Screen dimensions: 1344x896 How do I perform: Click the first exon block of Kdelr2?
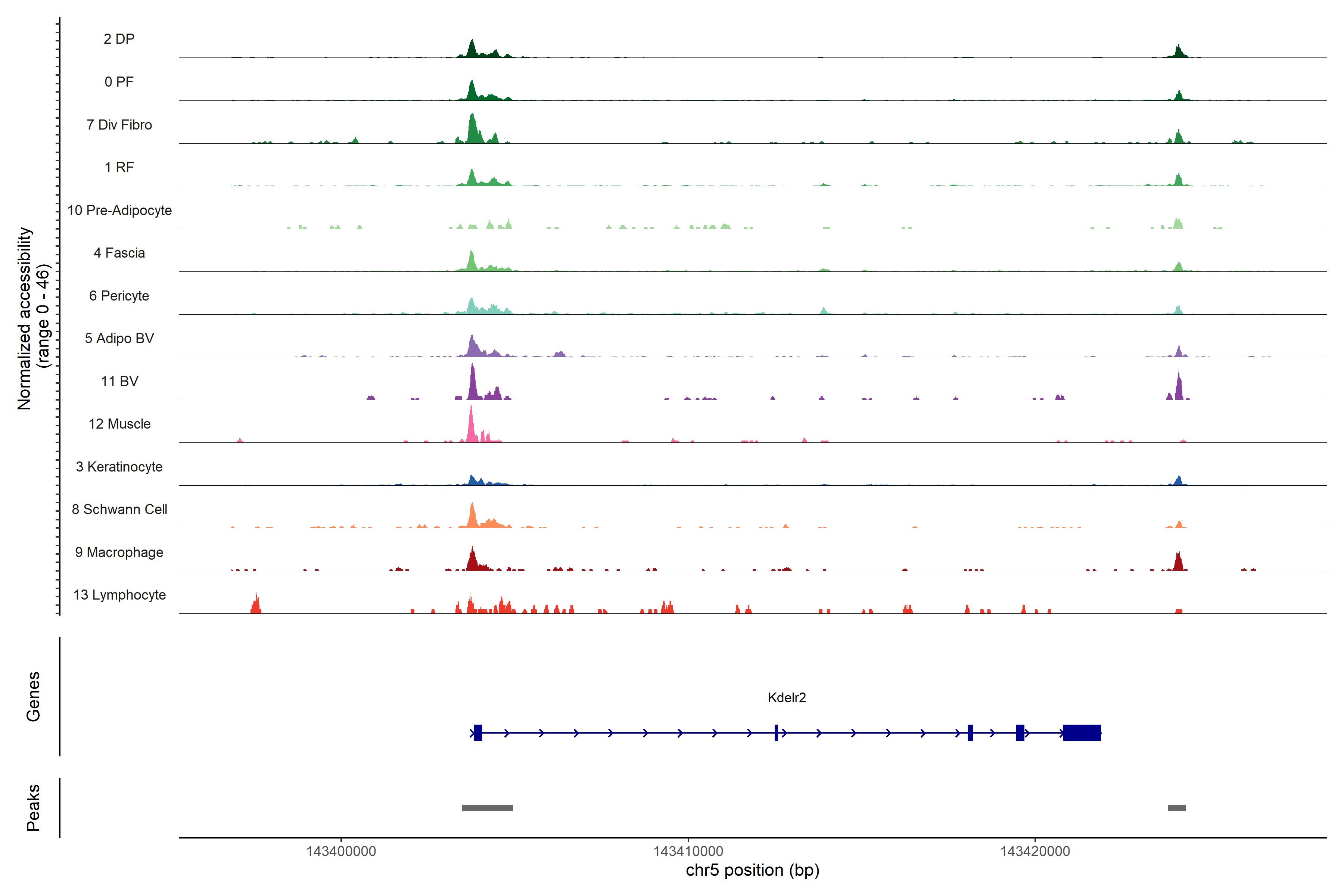(478, 732)
